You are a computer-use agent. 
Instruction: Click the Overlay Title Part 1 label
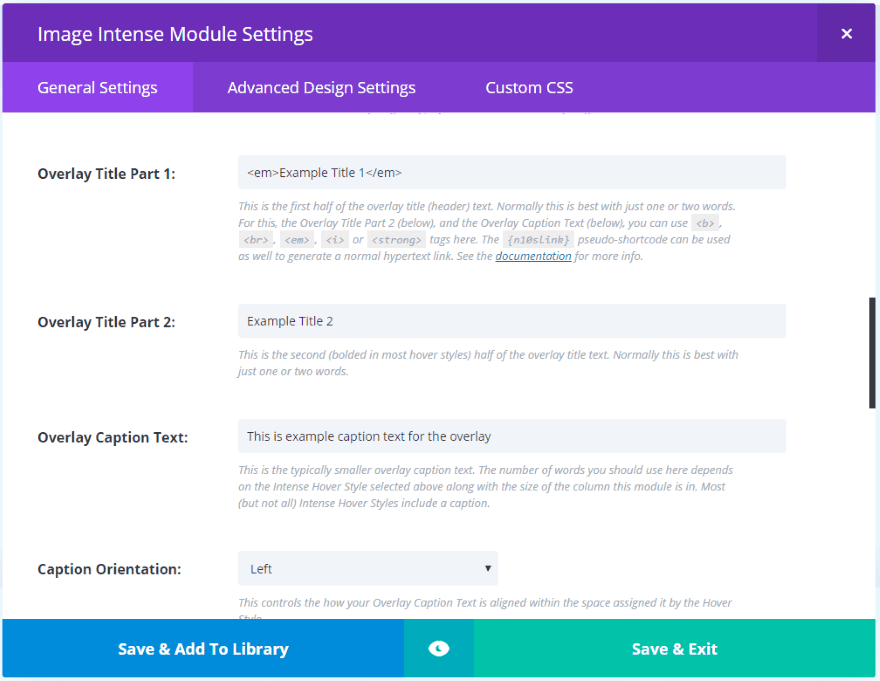tap(106, 174)
